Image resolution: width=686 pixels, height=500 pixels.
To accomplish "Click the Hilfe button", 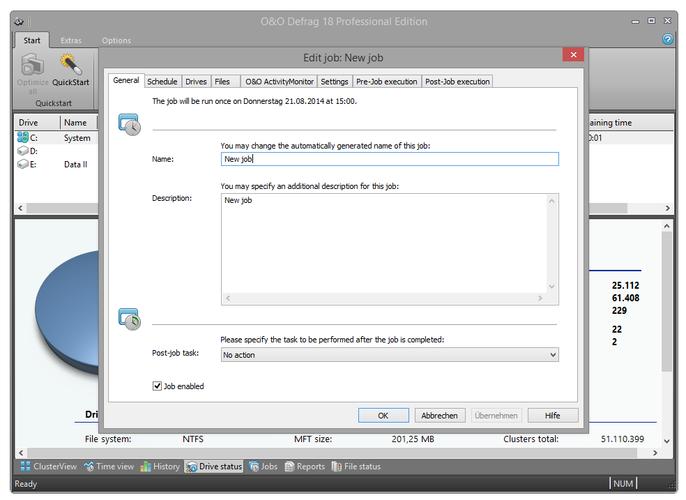I will click(553, 416).
